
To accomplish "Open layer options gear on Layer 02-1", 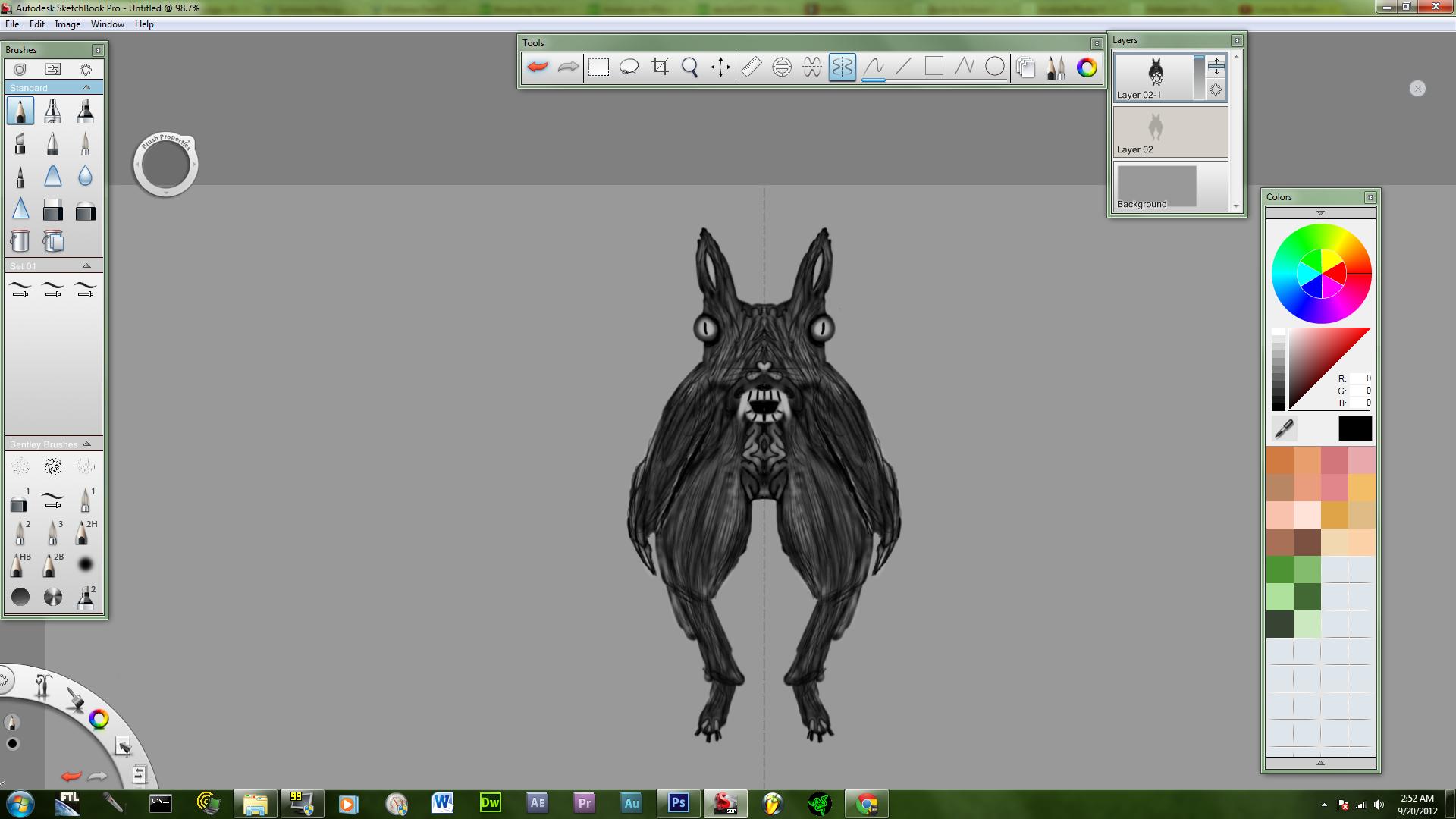I will tap(1216, 90).
